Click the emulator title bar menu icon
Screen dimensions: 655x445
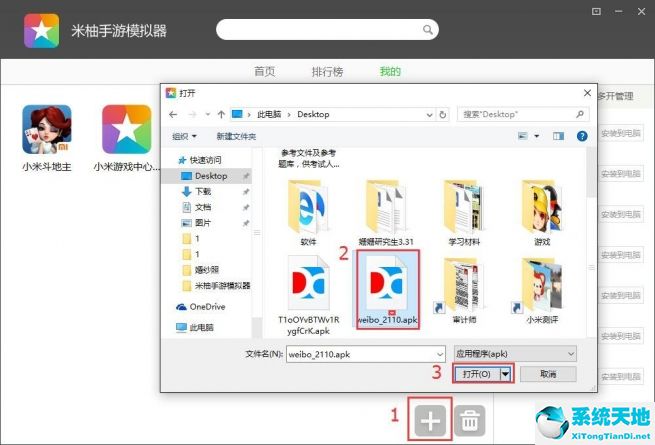596,11
